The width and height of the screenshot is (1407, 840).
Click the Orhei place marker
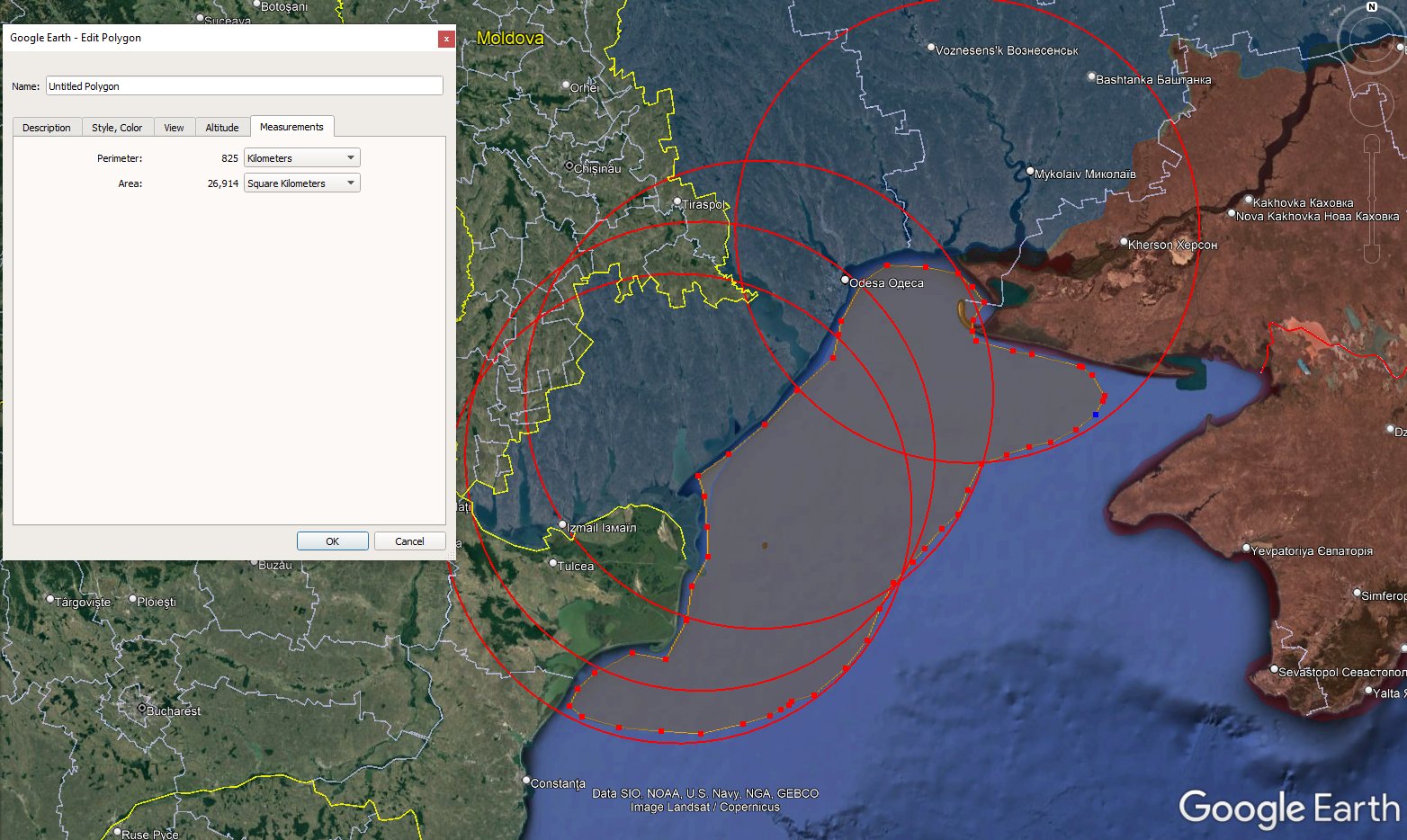(565, 86)
